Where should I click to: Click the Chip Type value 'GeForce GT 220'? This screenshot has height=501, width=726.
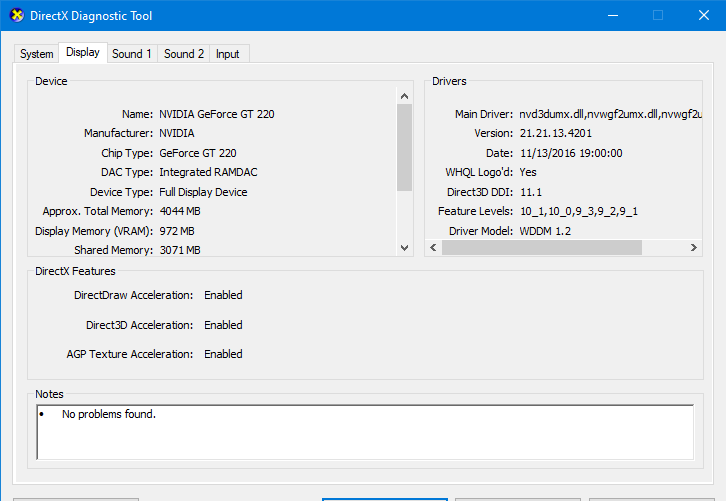pos(198,153)
